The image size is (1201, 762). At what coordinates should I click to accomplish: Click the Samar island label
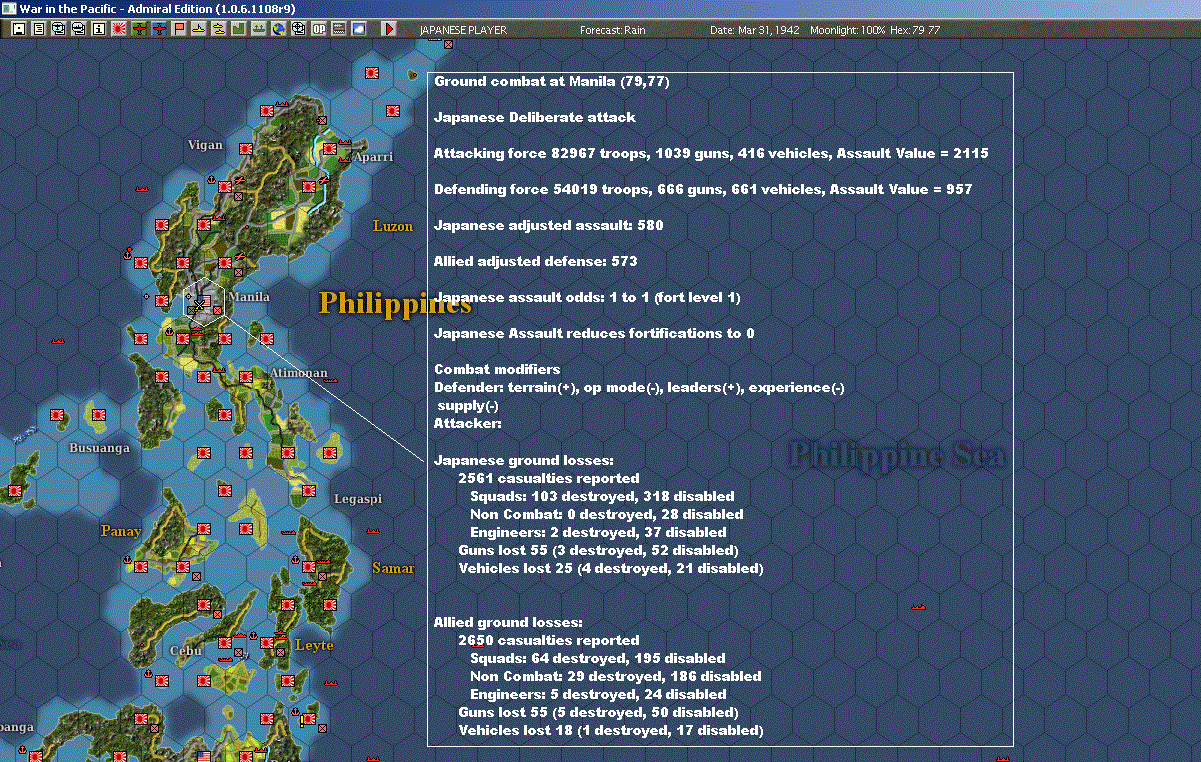393,568
